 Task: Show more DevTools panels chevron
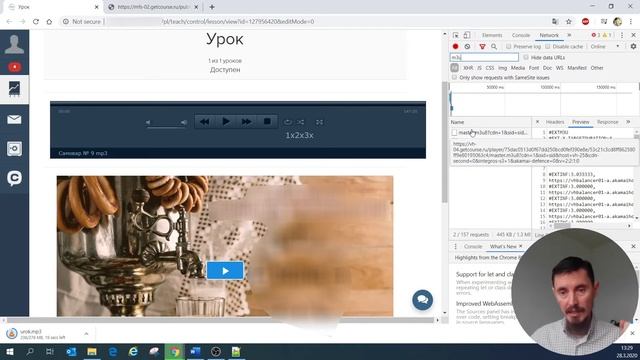[x=569, y=35]
